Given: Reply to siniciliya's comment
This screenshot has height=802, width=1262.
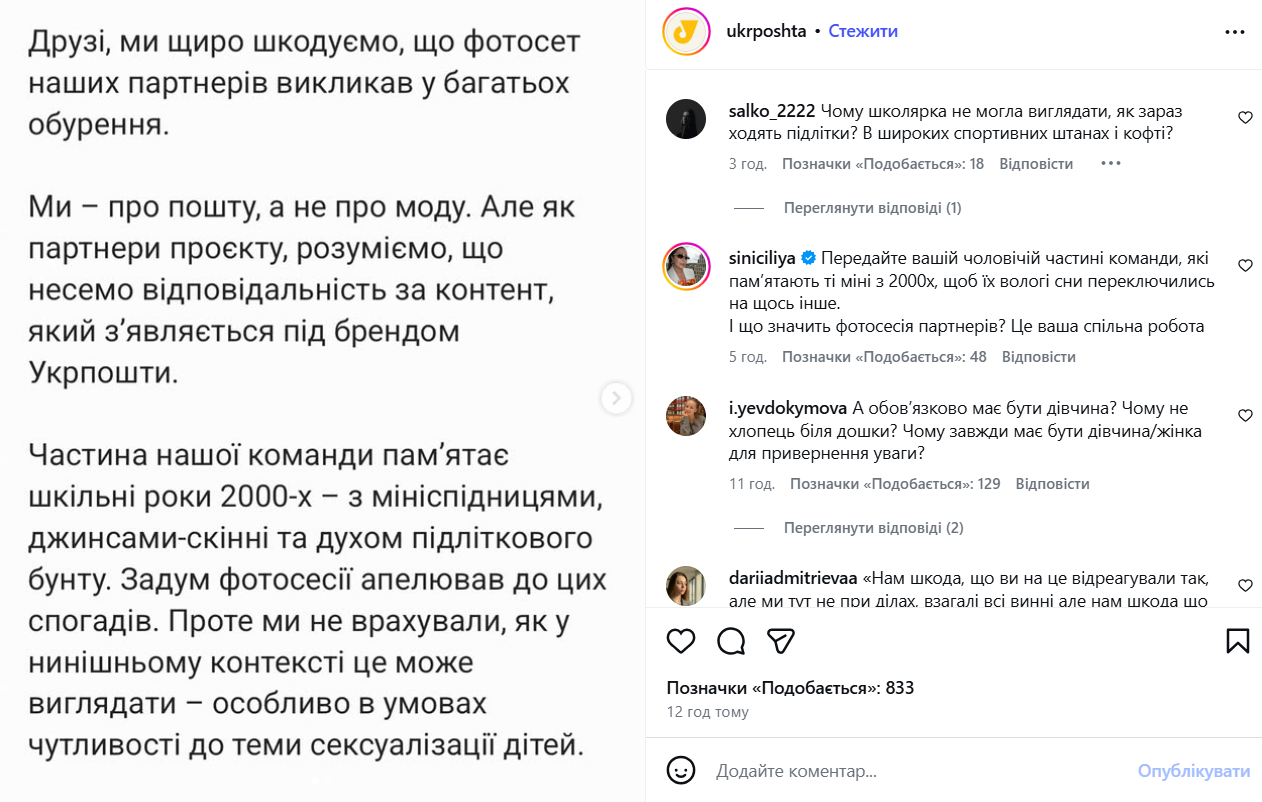Looking at the screenshot, I should click(x=1038, y=357).
